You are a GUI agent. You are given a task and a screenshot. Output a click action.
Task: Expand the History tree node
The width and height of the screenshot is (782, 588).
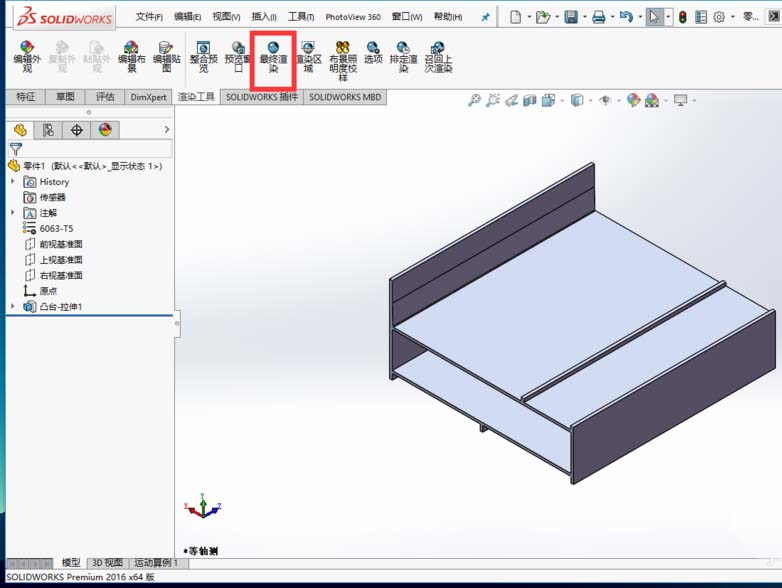(13, 182)
